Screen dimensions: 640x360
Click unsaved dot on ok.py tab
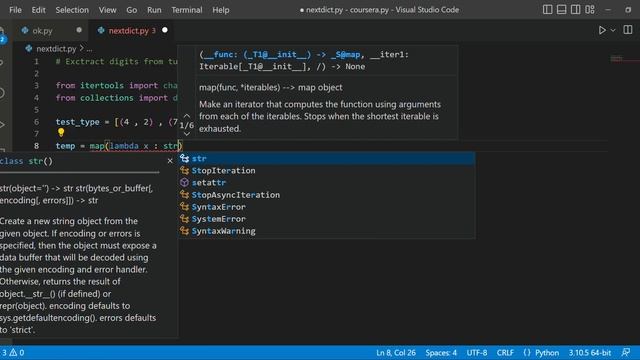point(79,30)
